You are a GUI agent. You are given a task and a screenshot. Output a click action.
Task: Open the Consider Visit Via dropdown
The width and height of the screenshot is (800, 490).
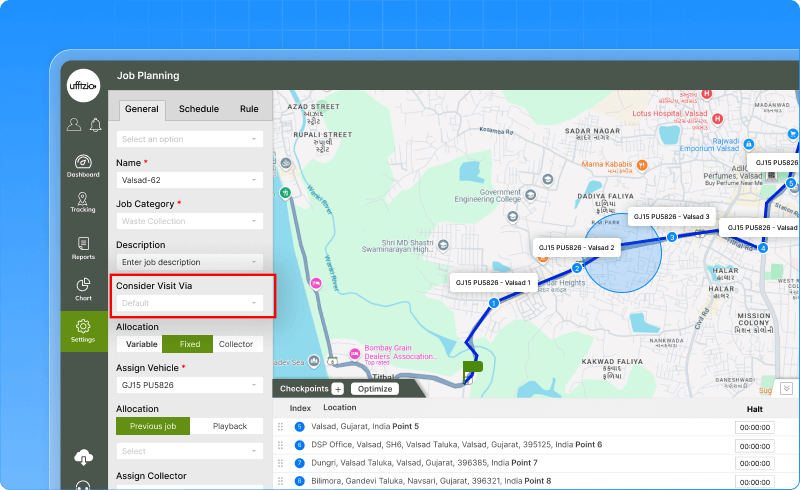pyautogui.click(x=190, y=303)
